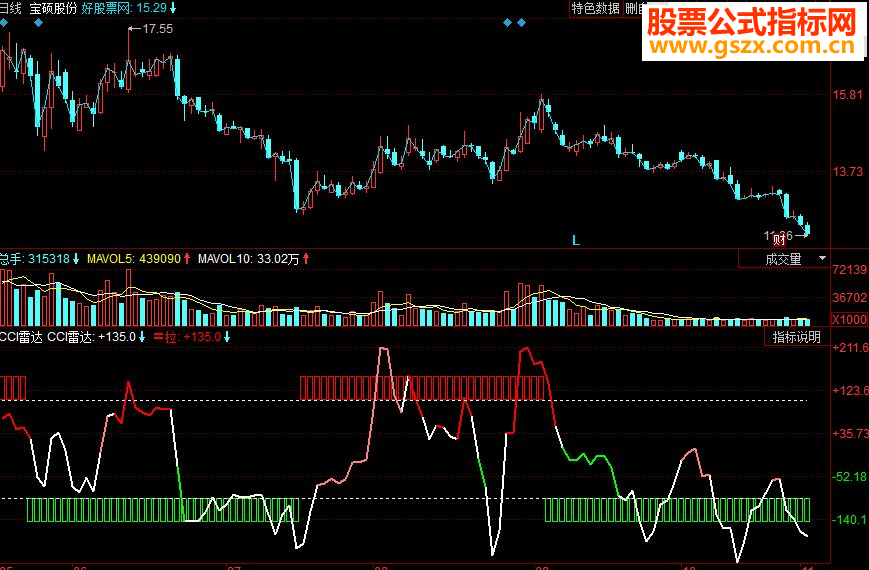This screenshot has width=869, height=570.
Task: Click the -52.18 CCI axis value
Action: coord(850,477)
